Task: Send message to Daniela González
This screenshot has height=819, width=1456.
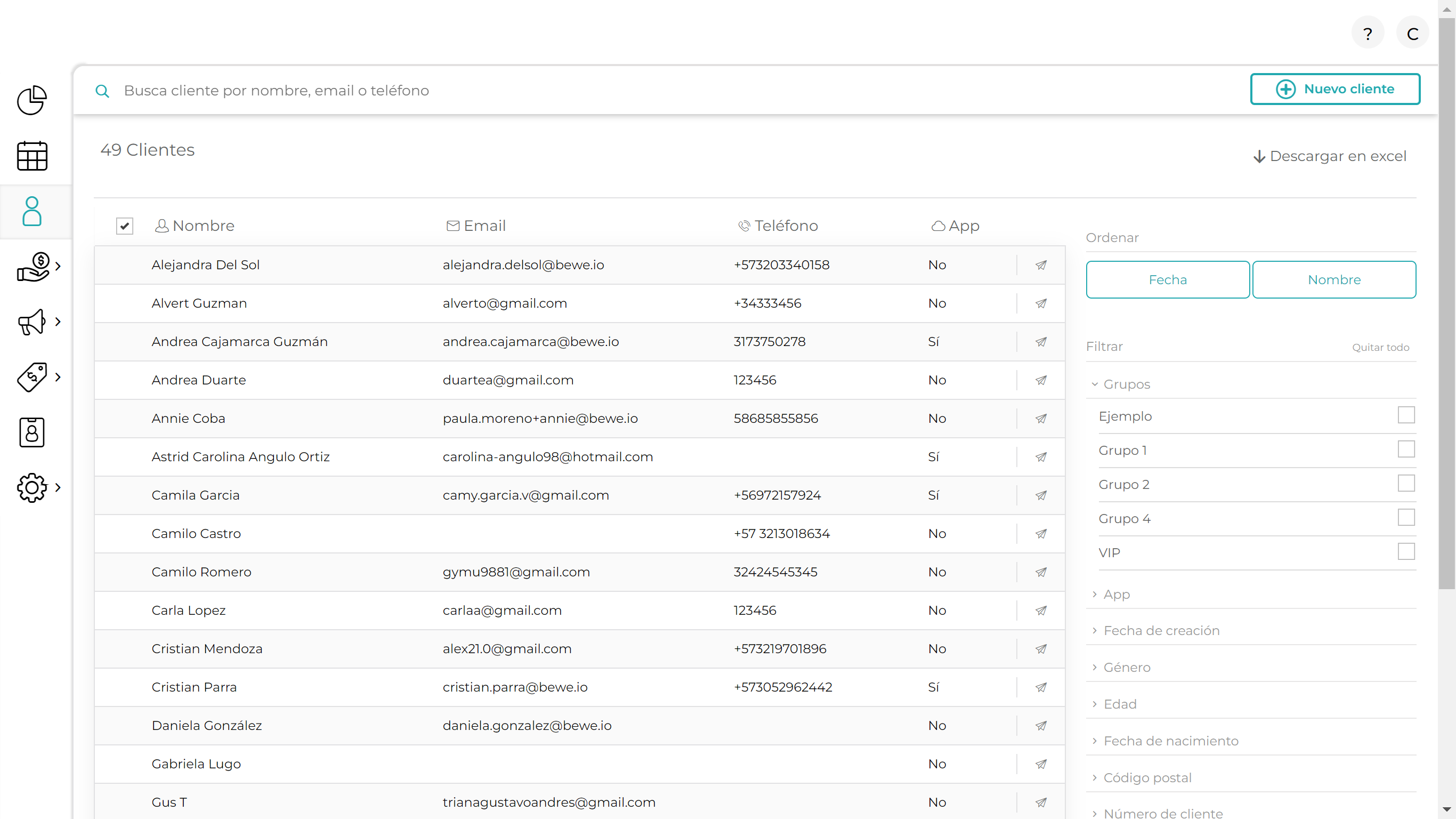Action: 1041,726
